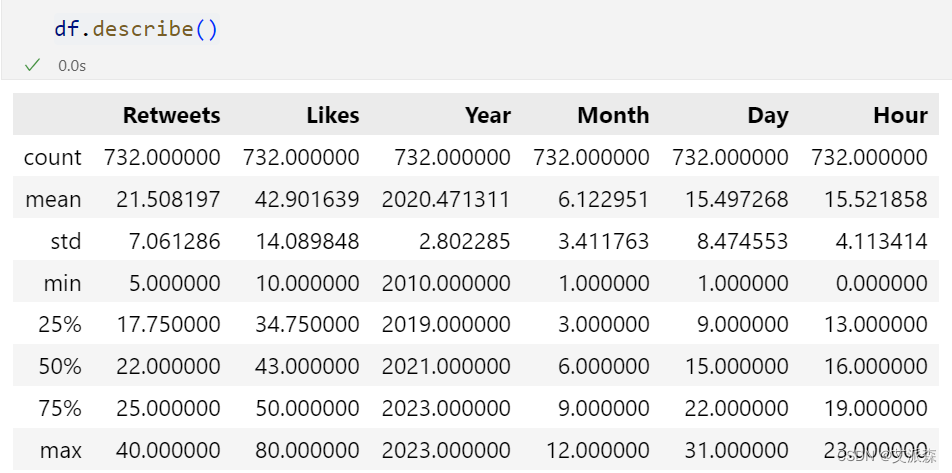Image resolution: width=952 pixels, height=473 pixels.
Task: Click the green execution success checkmark
Action: coord(32,65)
